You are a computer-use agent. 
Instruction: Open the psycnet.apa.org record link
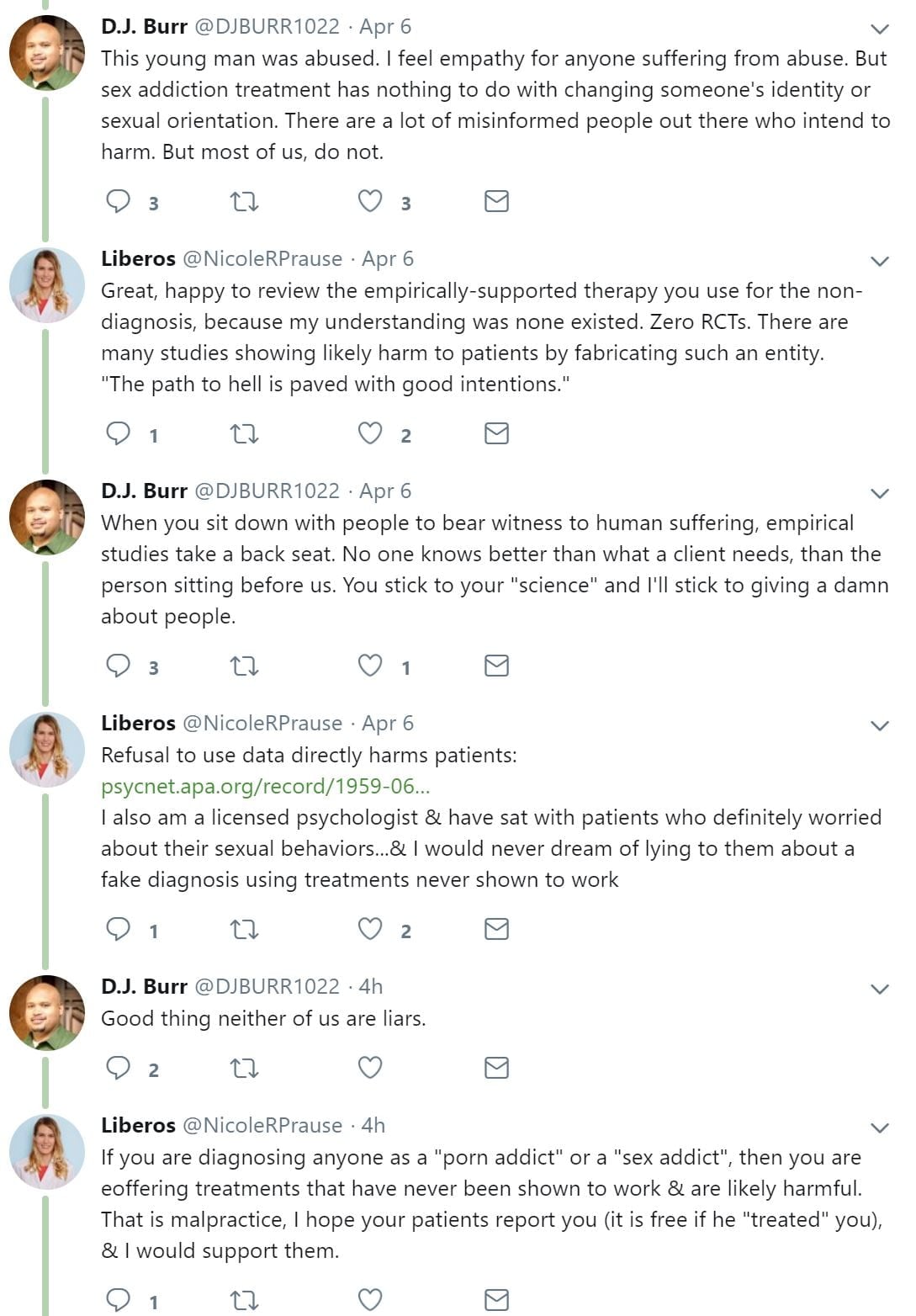click(266, 787)
